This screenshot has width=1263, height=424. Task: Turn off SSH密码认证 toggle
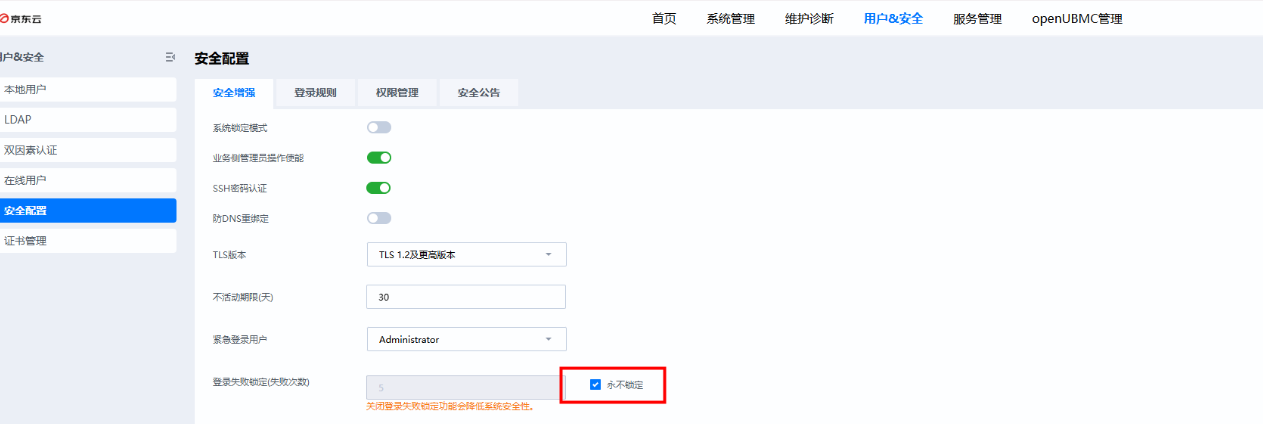[379, 188]
